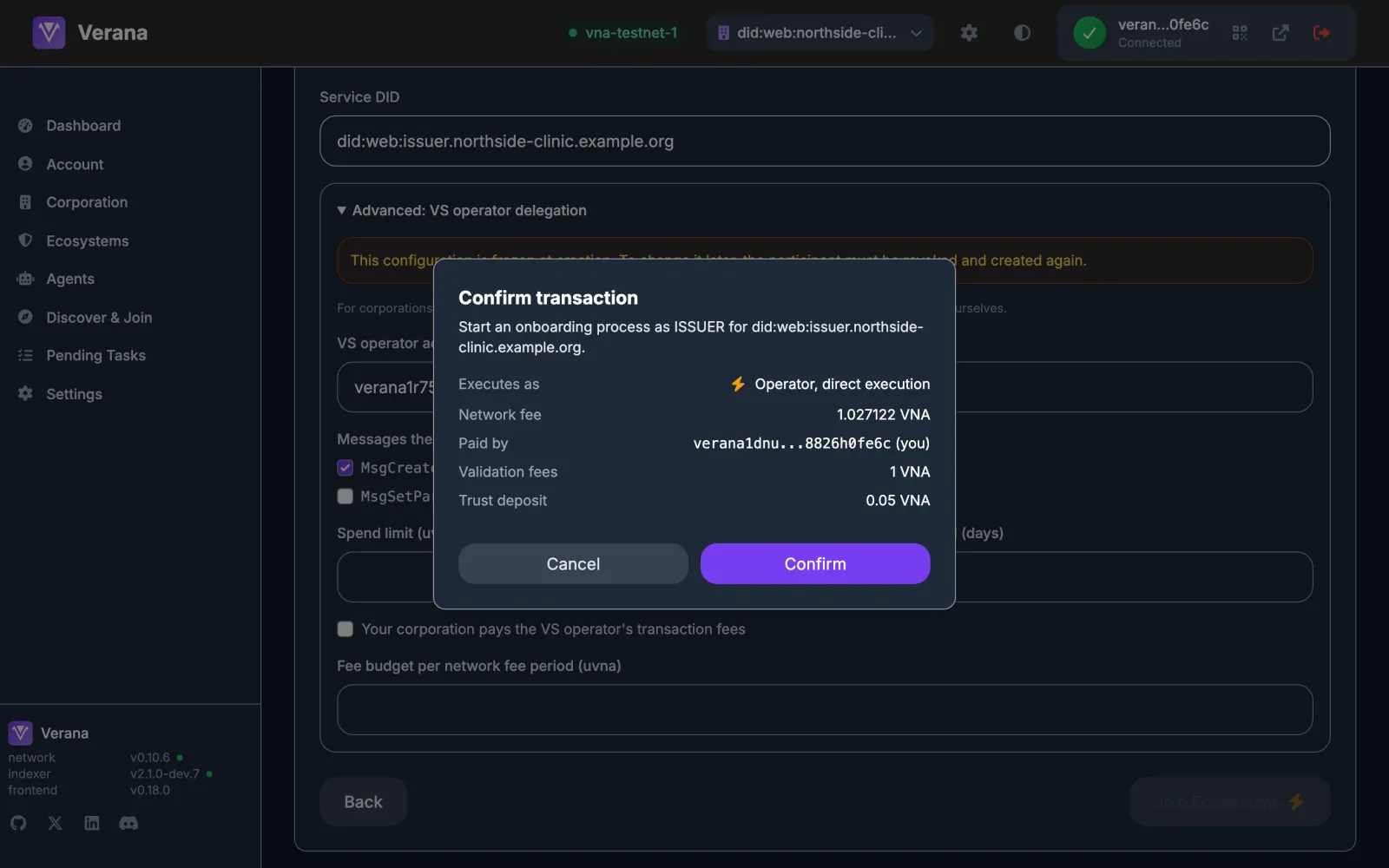Click veran...0fe6c wallet address label
Image resolution: width=1389 pixels, height=868 pixels.
click(x=1163, y=25)
